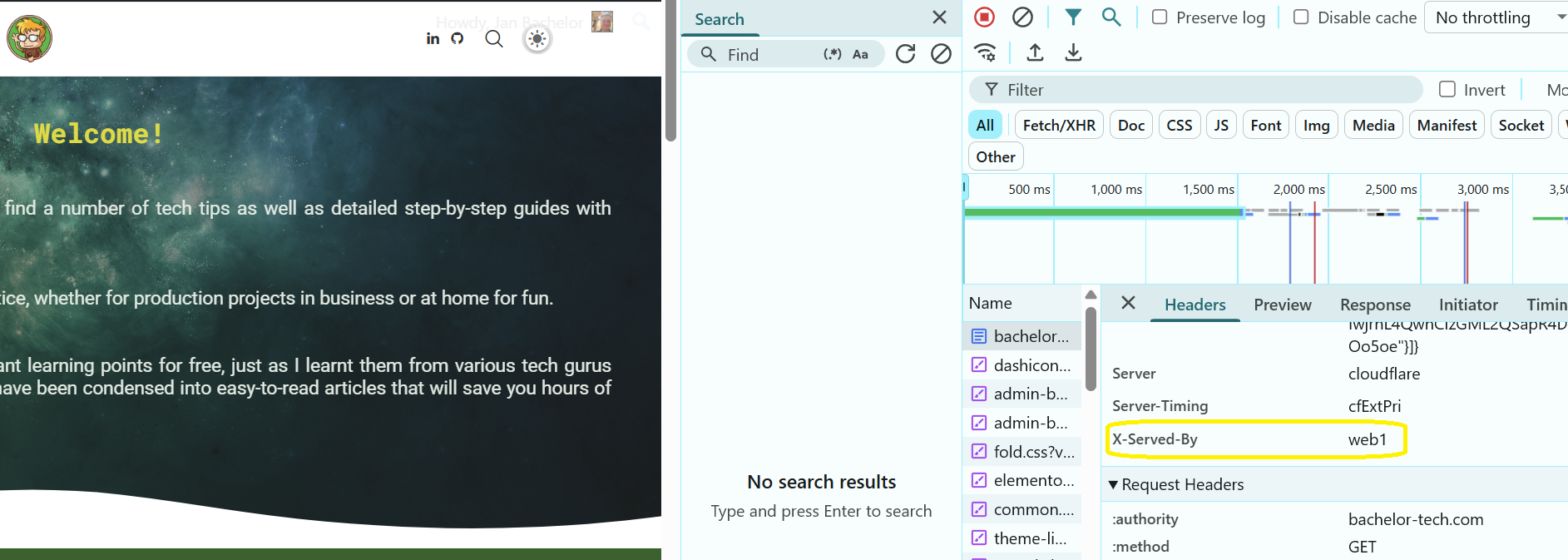Toggle the network filter funnel icon
This screenshot has height=560, width=1568.
1073,17
